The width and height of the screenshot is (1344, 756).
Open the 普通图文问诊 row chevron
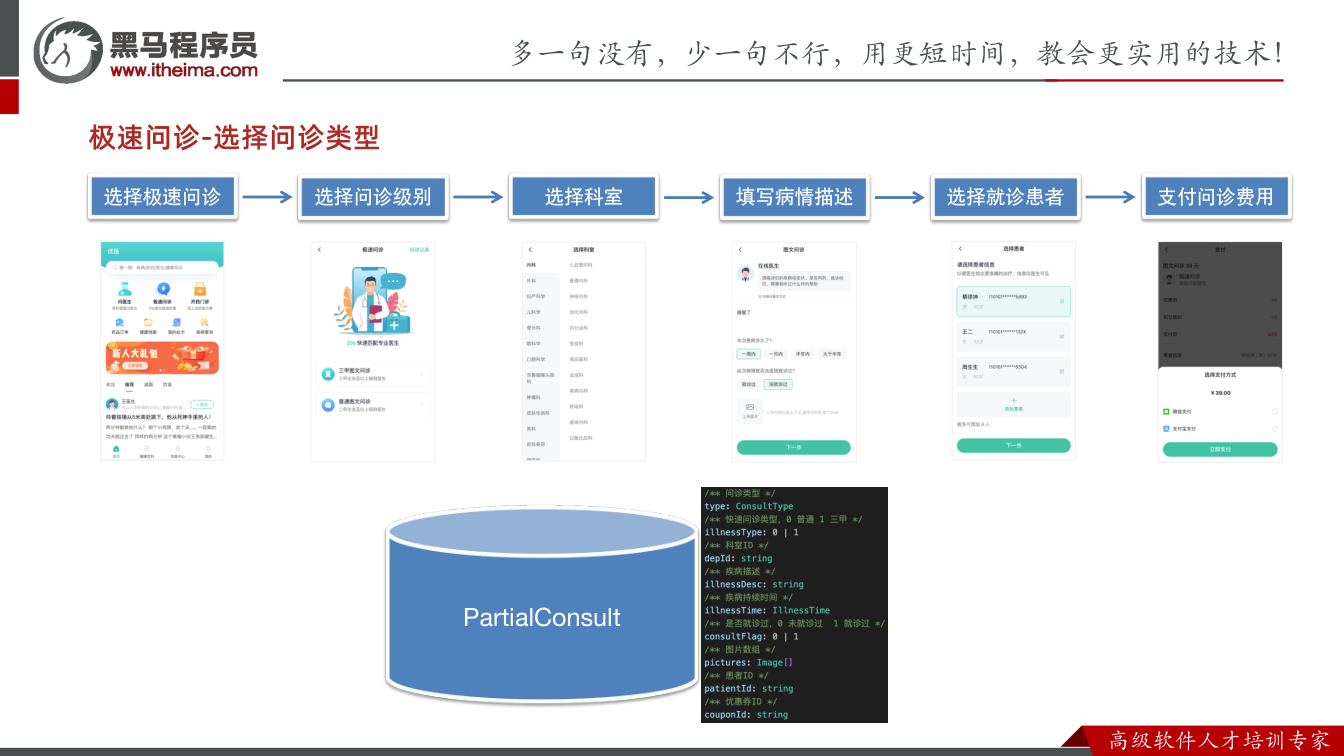point(421,405)
